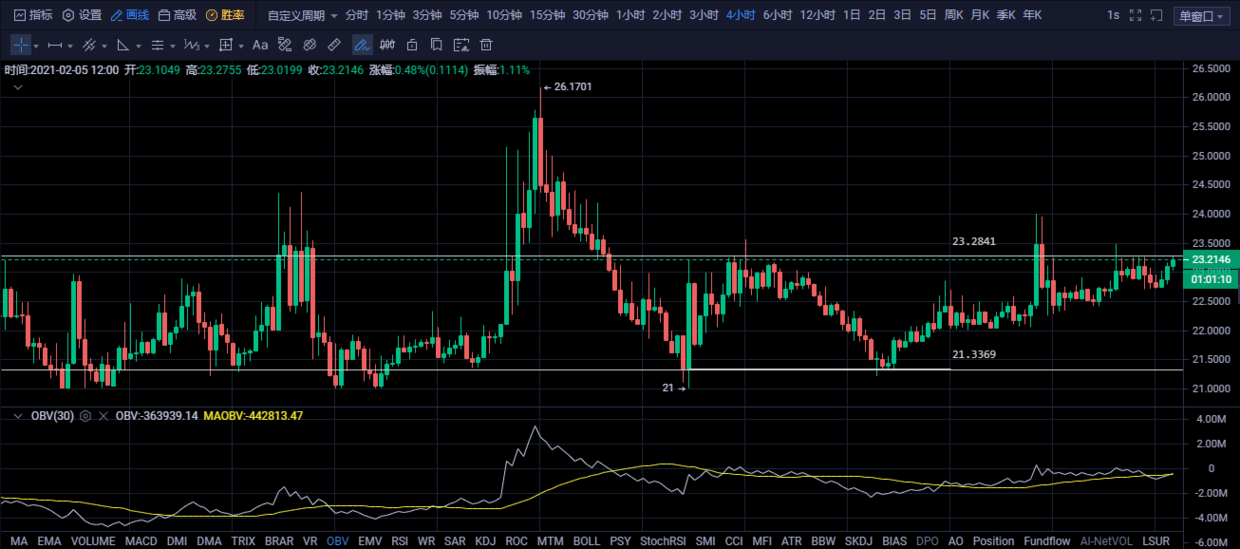Open OBV indicator settings gear
The width and height of the screenshot is (1240, 549).
(x=86, y=416)
